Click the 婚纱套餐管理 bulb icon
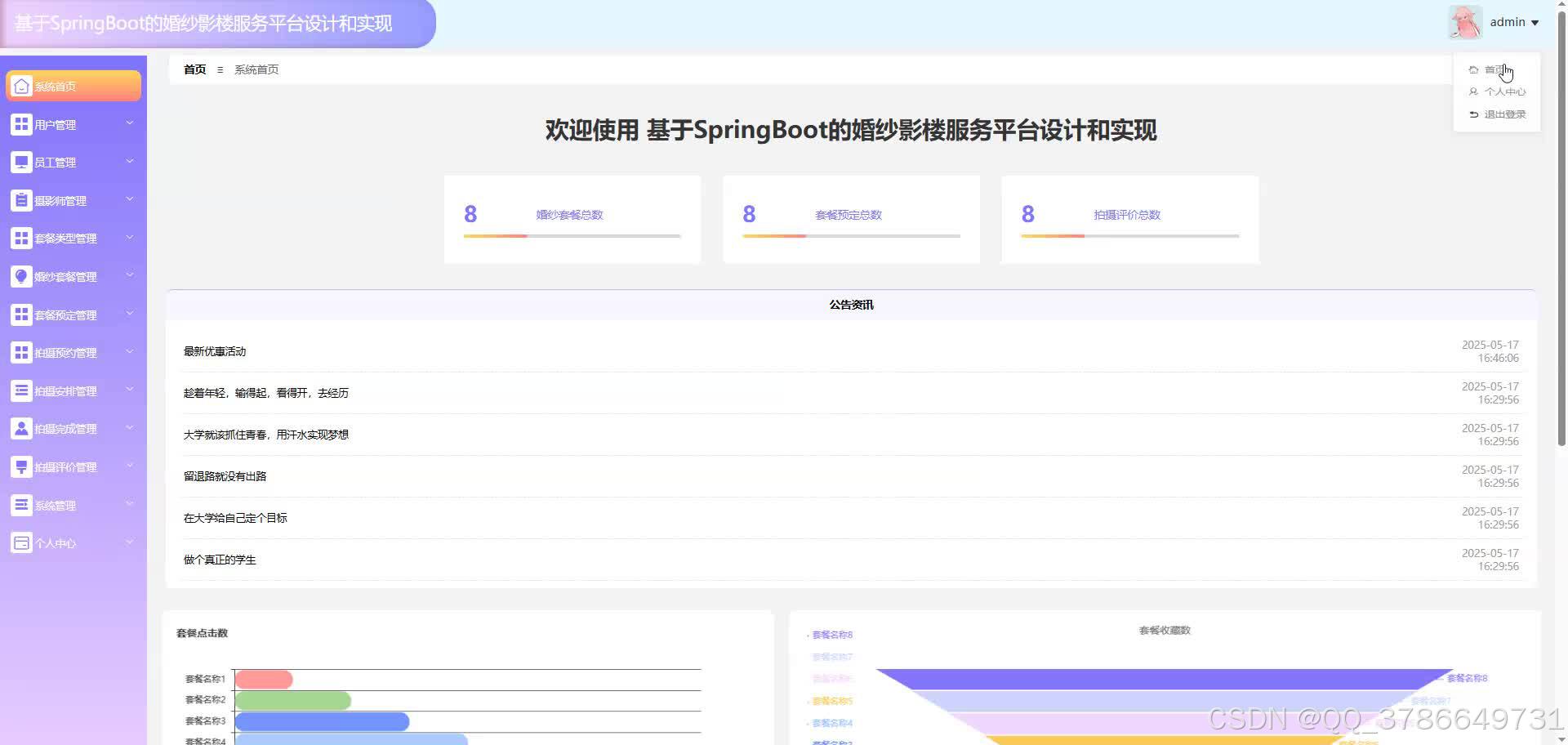This screenshot has width=1568, height=745. (x=21, y=276)
